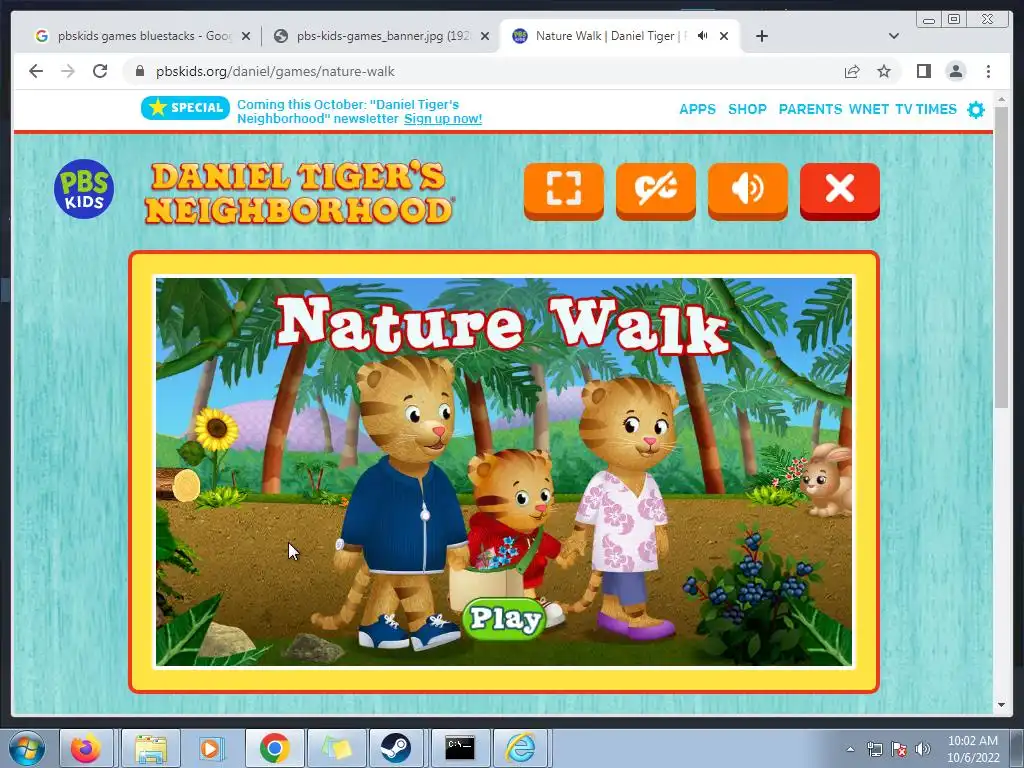Go back to previous page
Image resolution: width=1024 pixels, height=768 pixels.
[36, 71]
